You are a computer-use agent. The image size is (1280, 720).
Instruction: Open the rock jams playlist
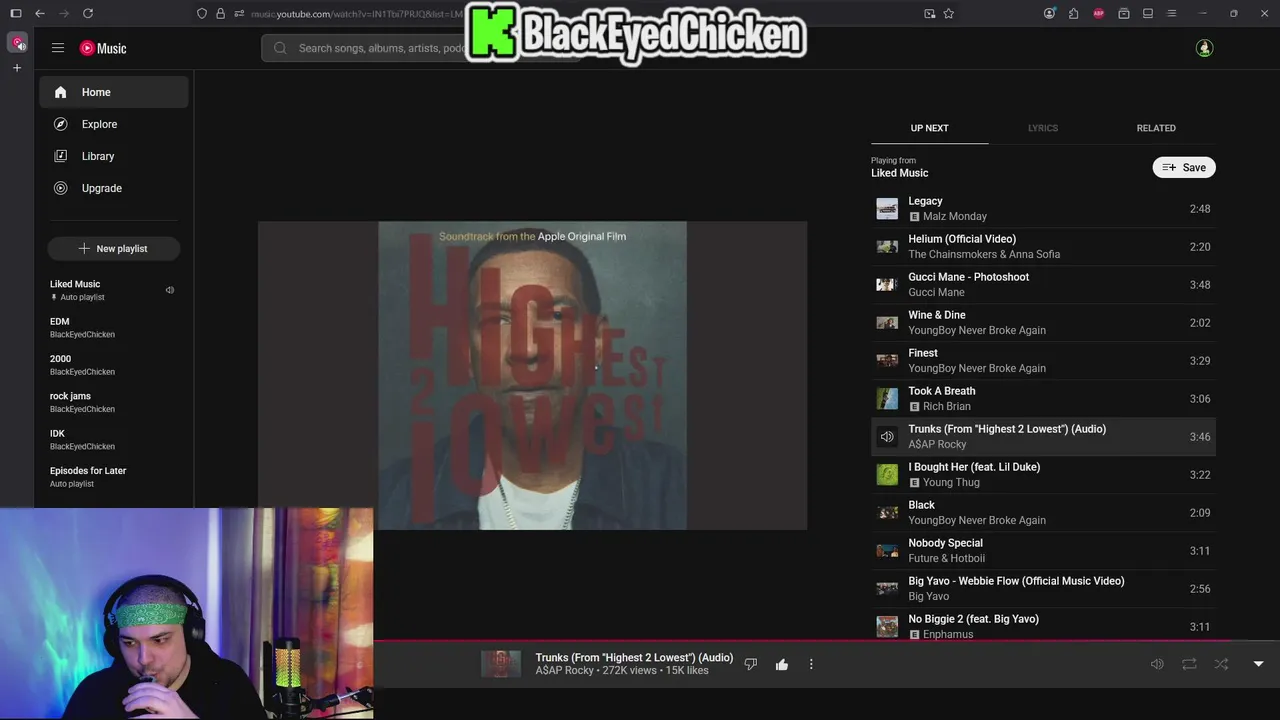[112, 402]
